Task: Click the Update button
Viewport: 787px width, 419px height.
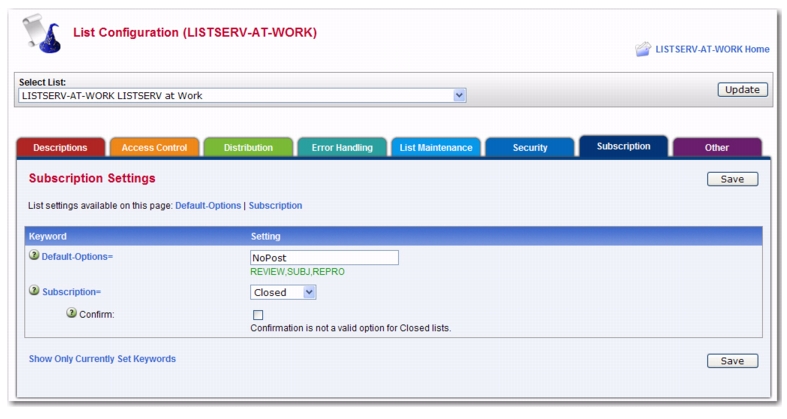Action: pyautogui.click(x=742, y=89)
